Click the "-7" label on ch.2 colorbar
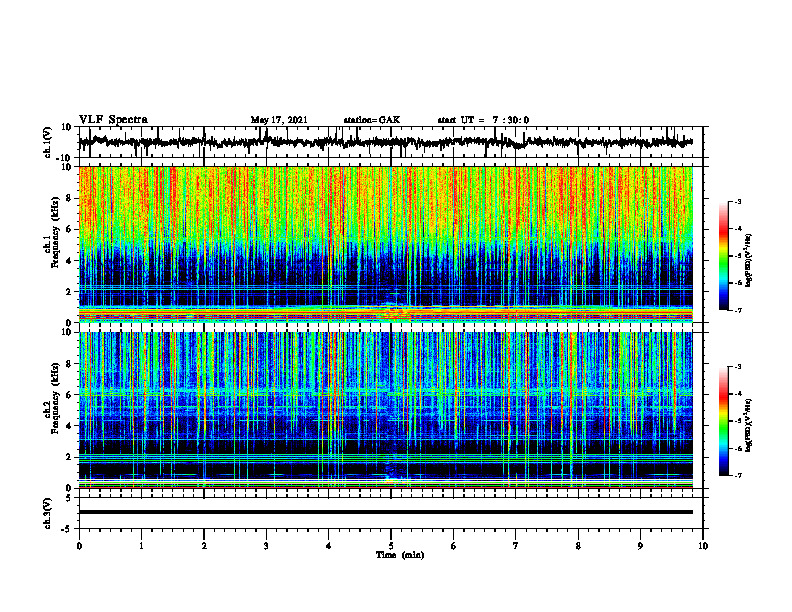This screenshot has height=612, width=792. click(x=737, y=476)
